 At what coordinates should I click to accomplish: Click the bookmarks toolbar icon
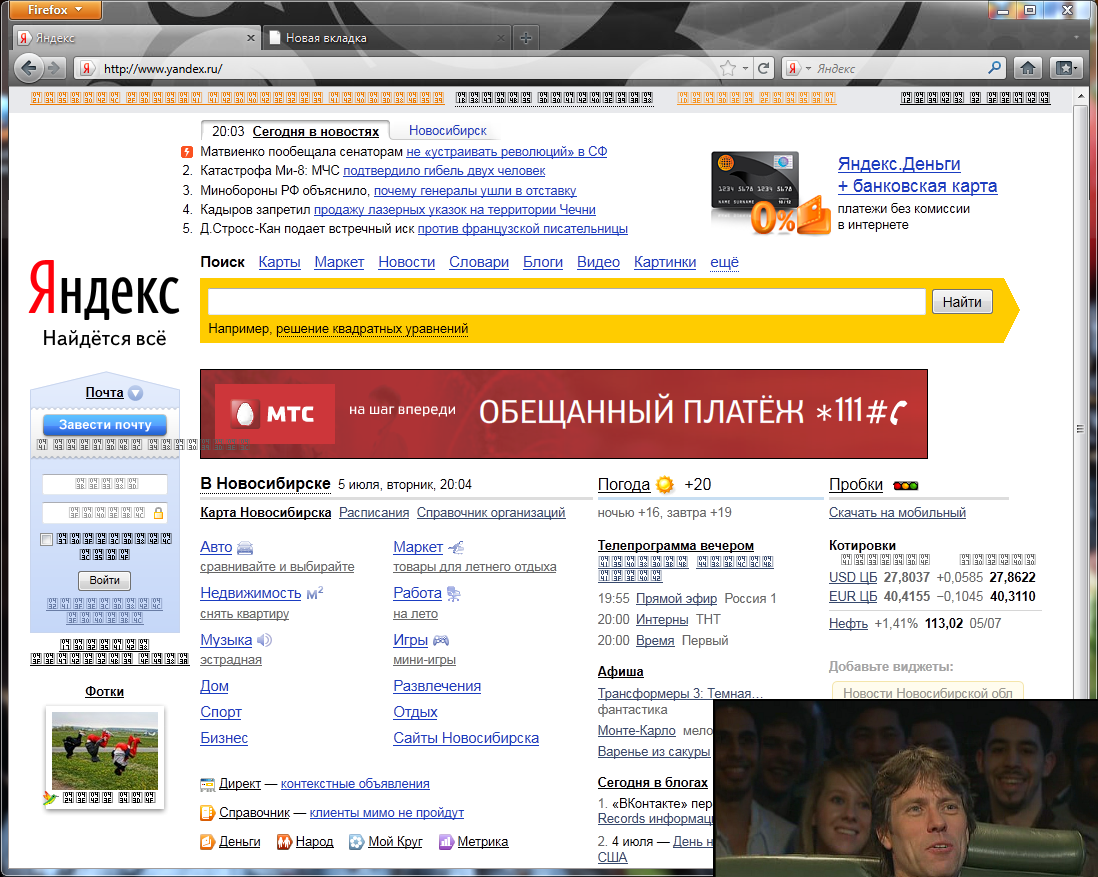(1064, 68)
